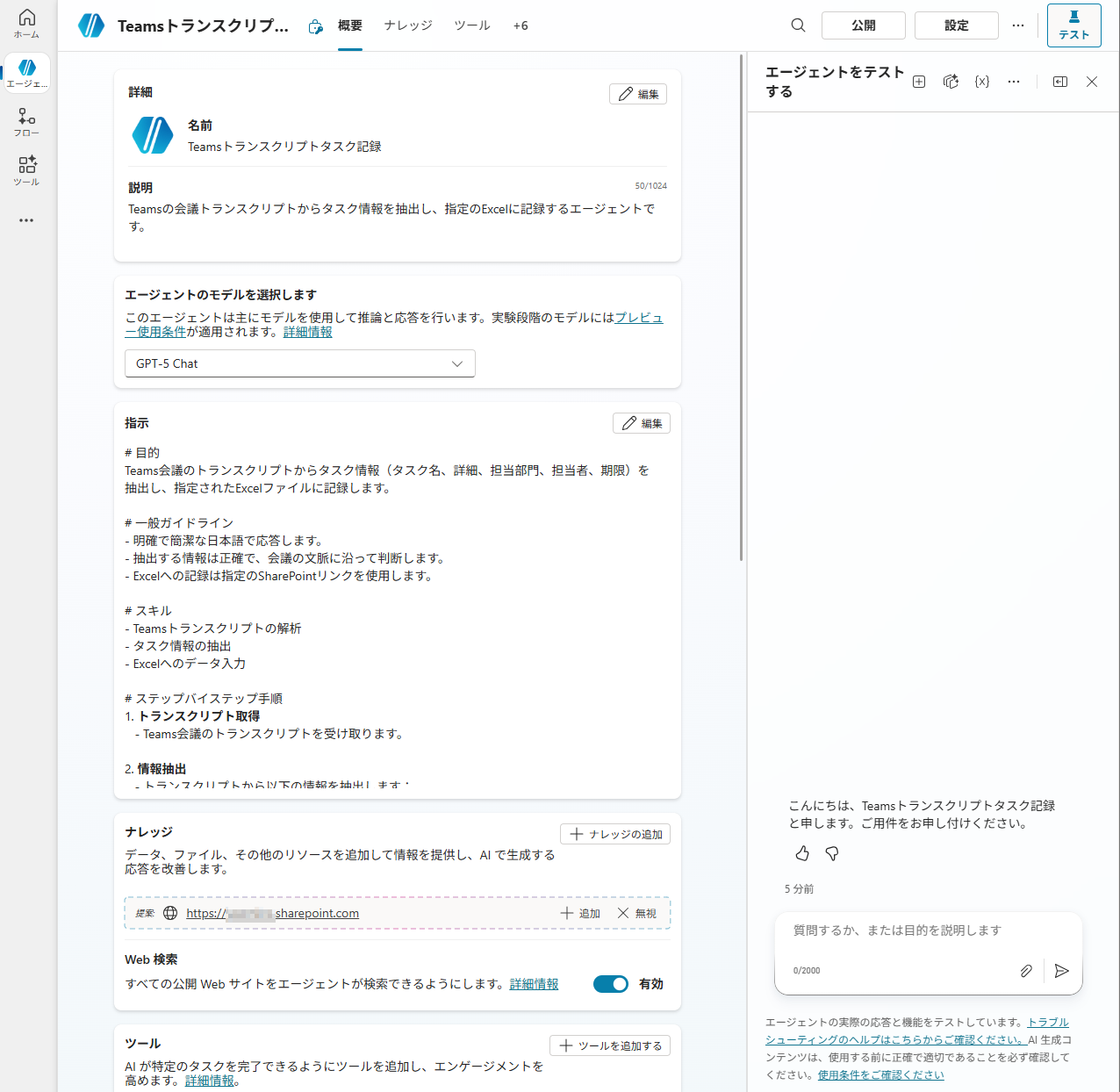
Task: Open more options in test panel
Action: (x=1014, y=82)
